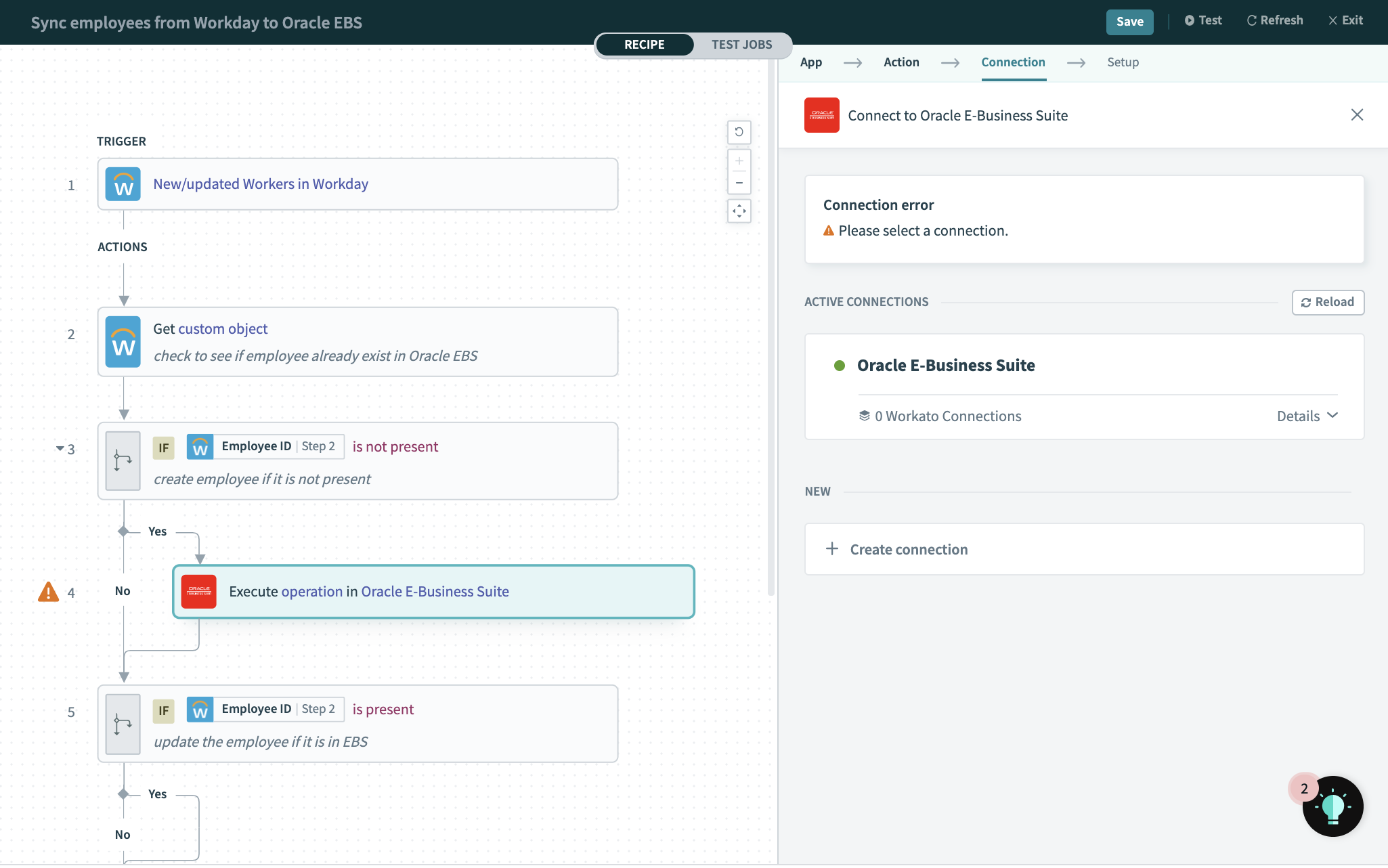
Task: Zoom in on the recipe canvas
Action: [x=739, y=161]
